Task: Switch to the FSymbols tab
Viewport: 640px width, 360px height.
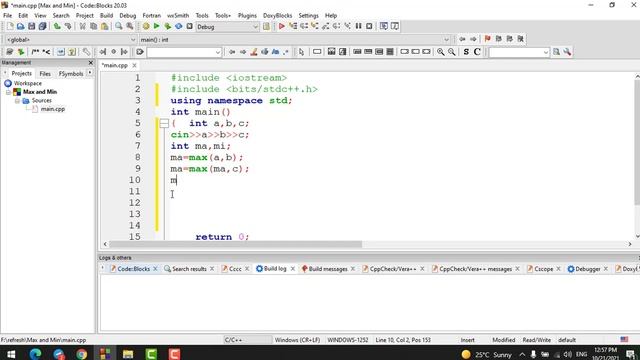Action: pos(71,74)
